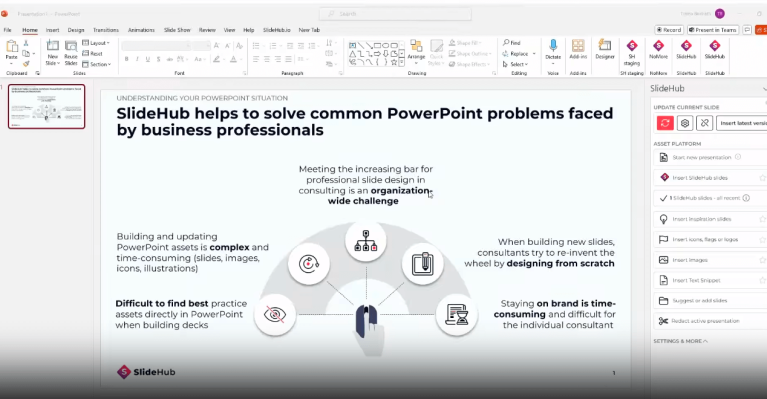Image resolution: width=767 pixels, height=399 pixels.
Task: Click Insert images
Action: pyautogui.click(x=710, y=260)
